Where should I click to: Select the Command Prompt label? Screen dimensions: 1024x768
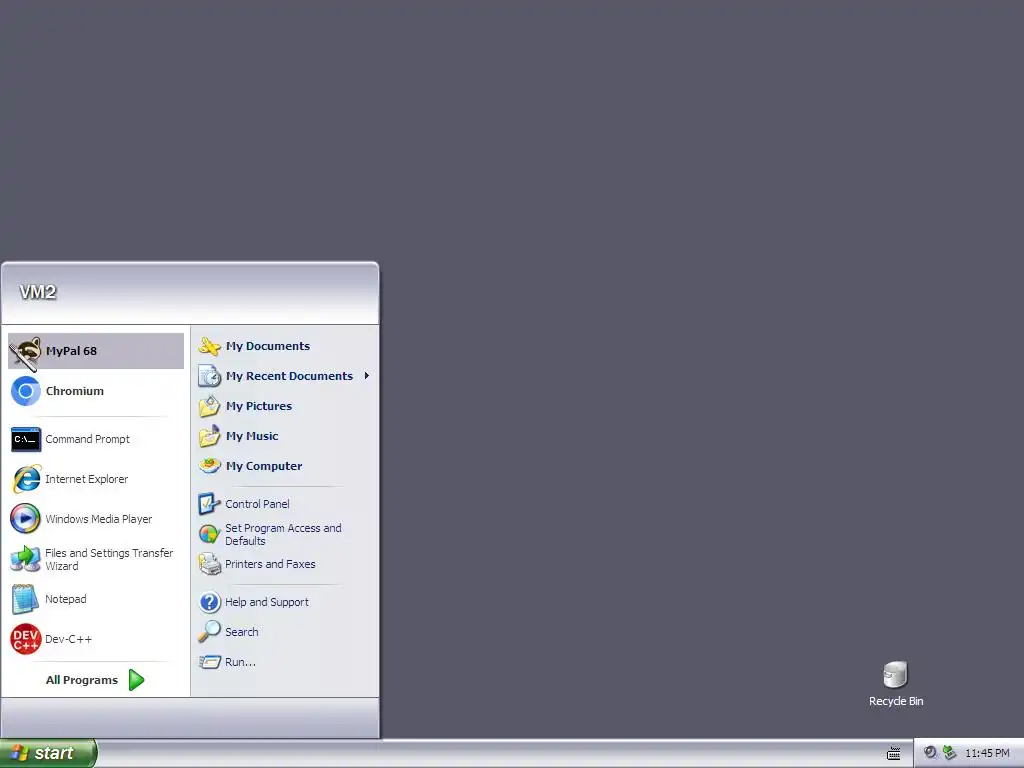[x=88, y=439]
